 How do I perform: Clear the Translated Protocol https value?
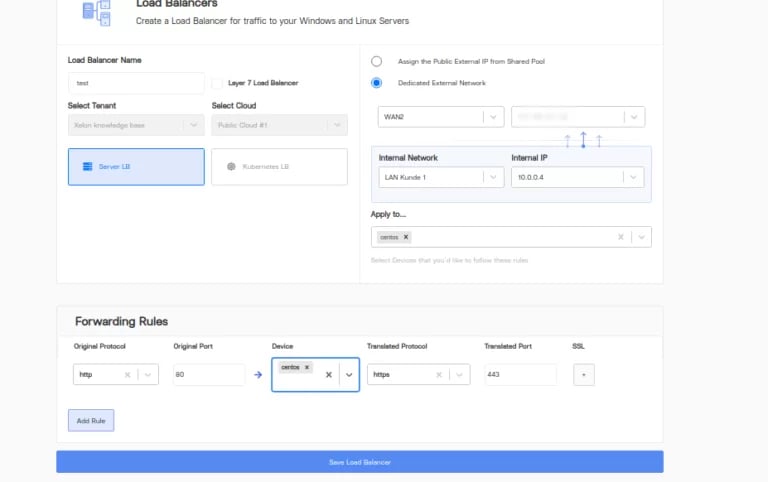point(439,375)
